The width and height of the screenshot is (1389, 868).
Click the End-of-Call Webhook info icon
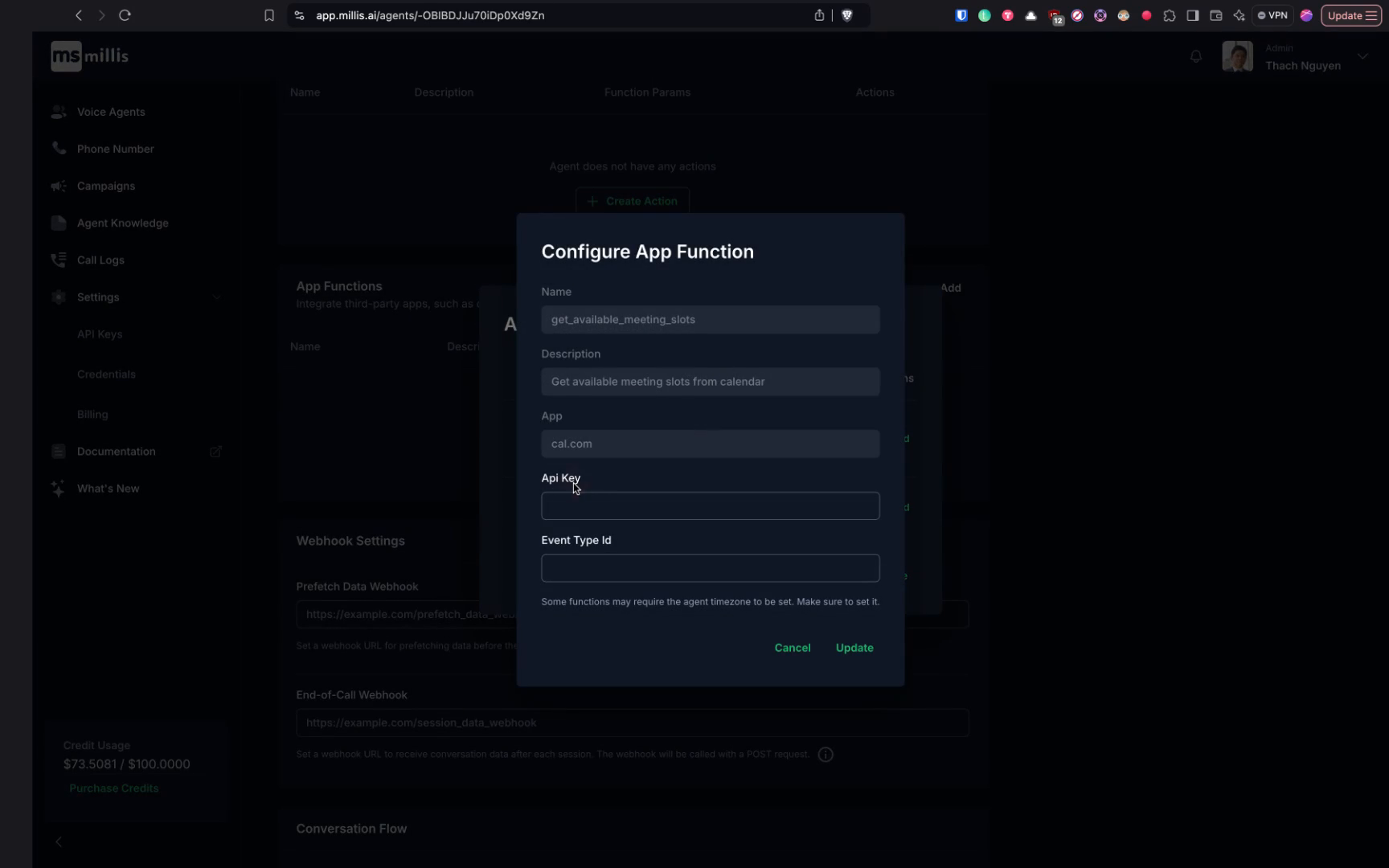click(825, 754)
